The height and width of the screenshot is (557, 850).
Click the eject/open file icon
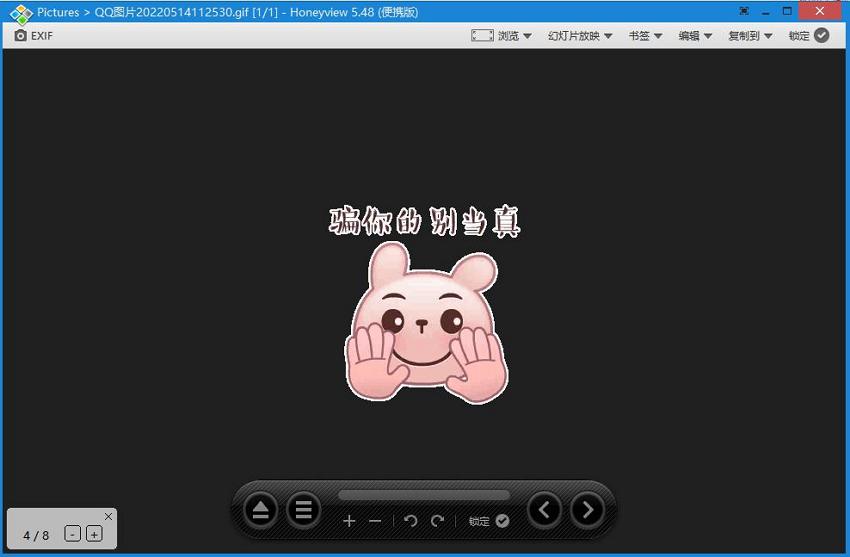[x=261, y=511]
